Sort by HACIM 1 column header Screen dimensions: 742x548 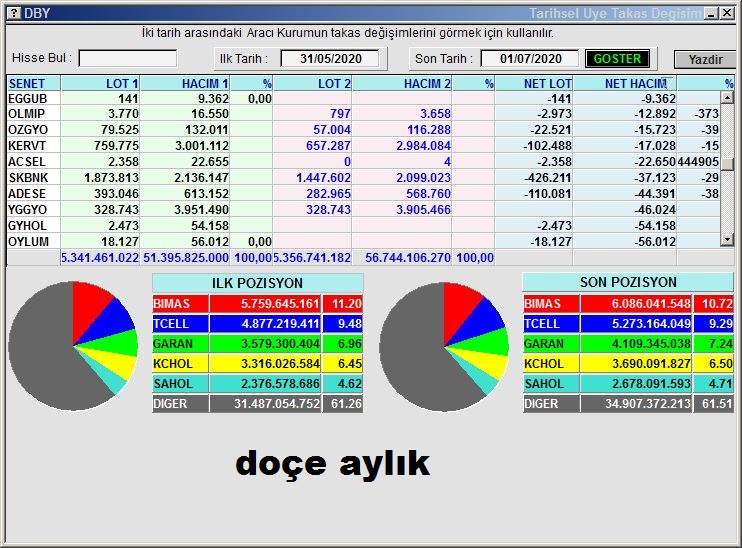(x=185, y=83)
